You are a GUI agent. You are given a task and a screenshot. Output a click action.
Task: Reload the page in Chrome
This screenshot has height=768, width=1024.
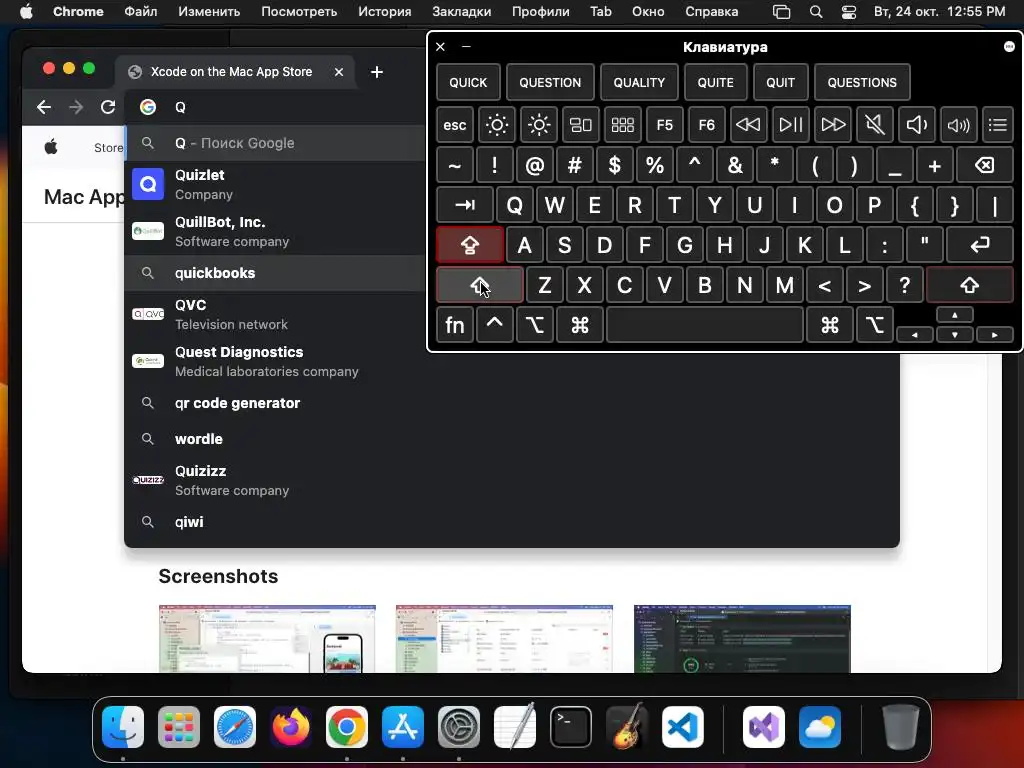click(x=108, y=107)
